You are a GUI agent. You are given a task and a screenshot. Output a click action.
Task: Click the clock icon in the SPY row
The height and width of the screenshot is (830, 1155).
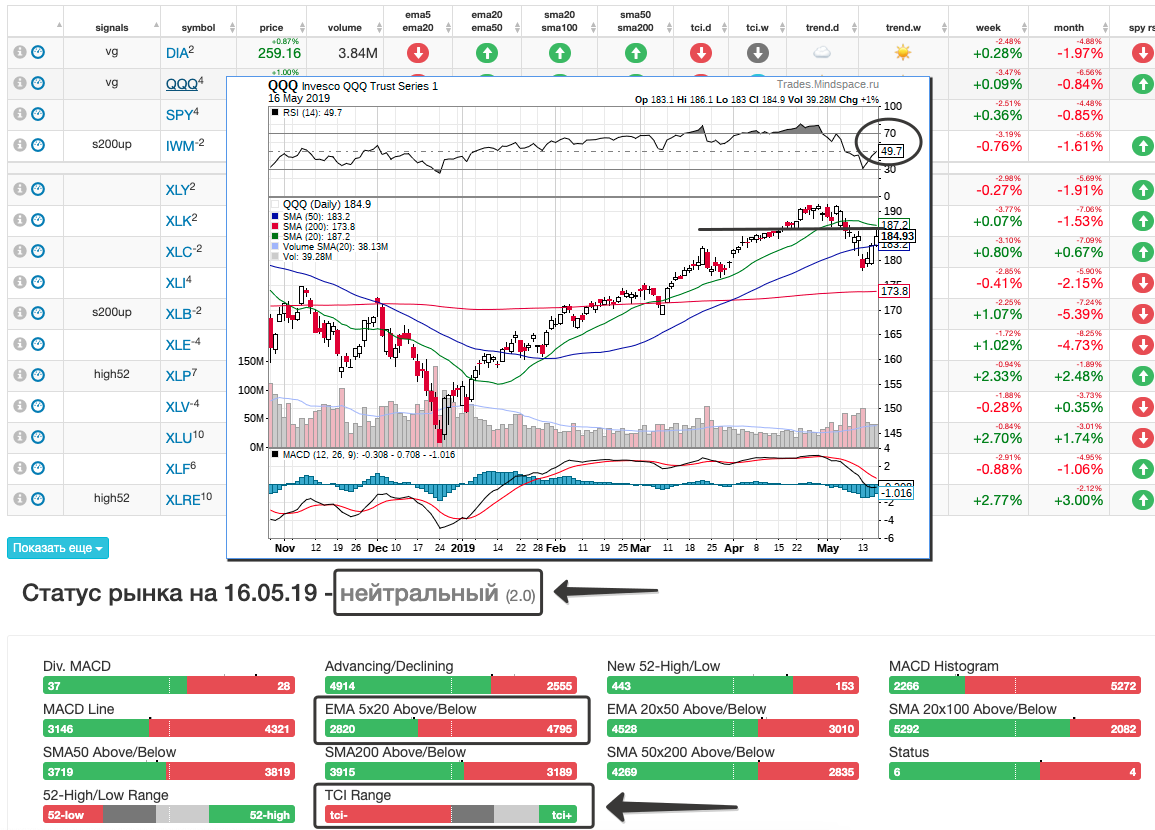(x=38, y=114)
